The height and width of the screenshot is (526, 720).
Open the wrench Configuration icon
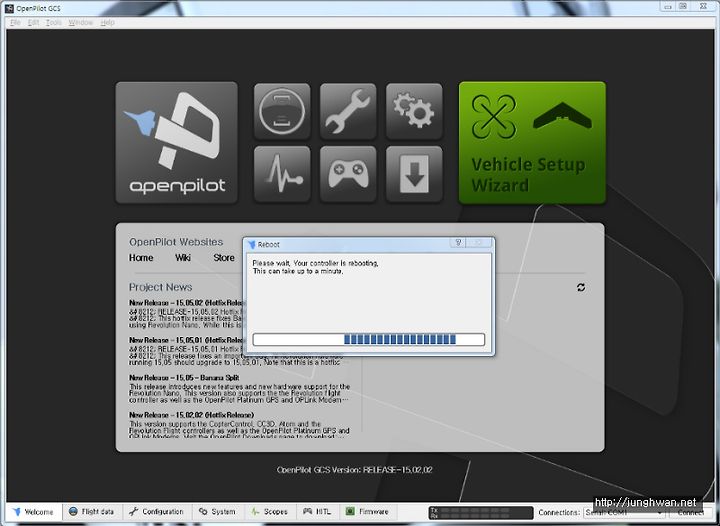click(348, 111)
